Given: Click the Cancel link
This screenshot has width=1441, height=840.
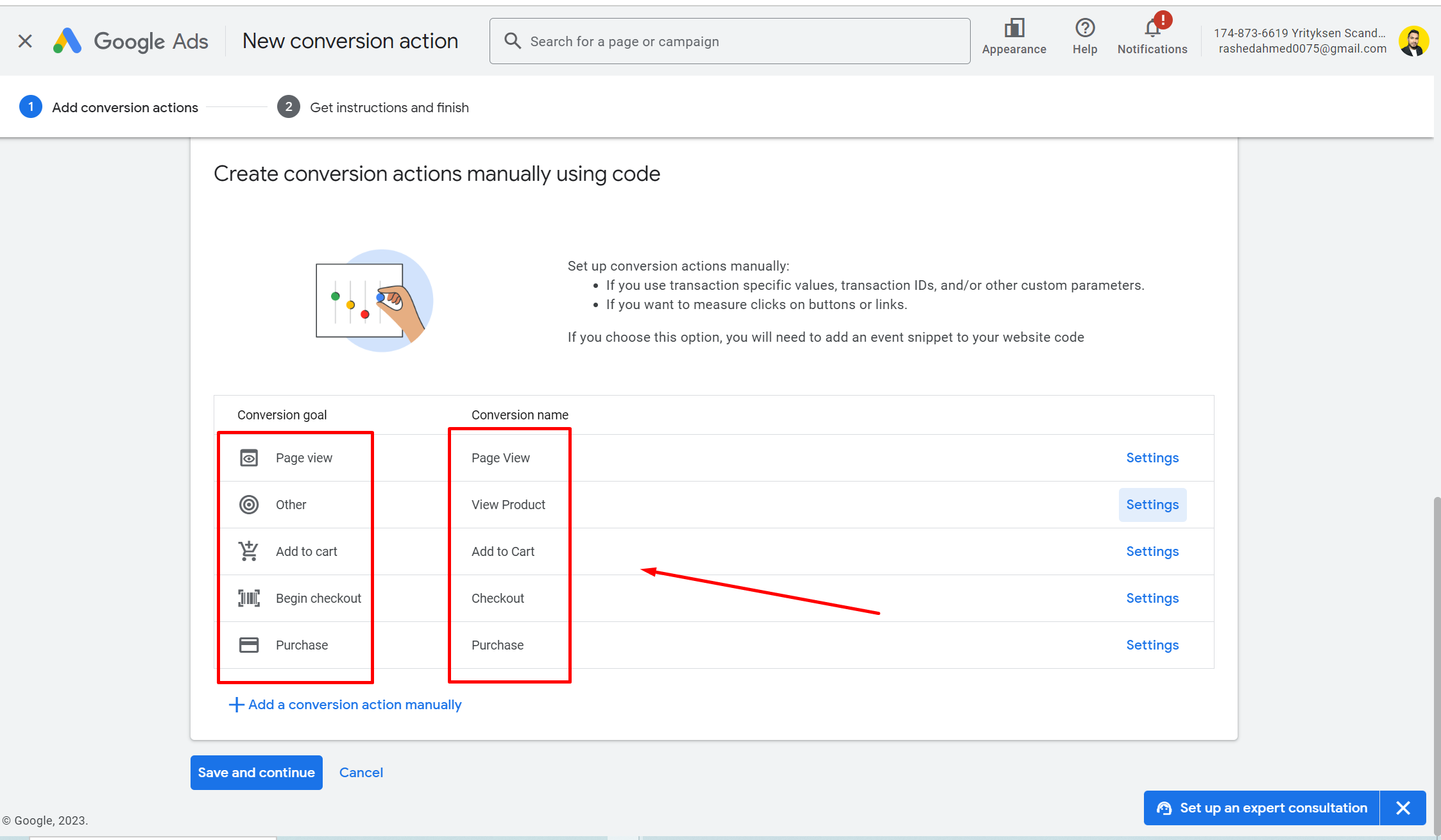Looking at the screenshot, I should pos(361,773).
